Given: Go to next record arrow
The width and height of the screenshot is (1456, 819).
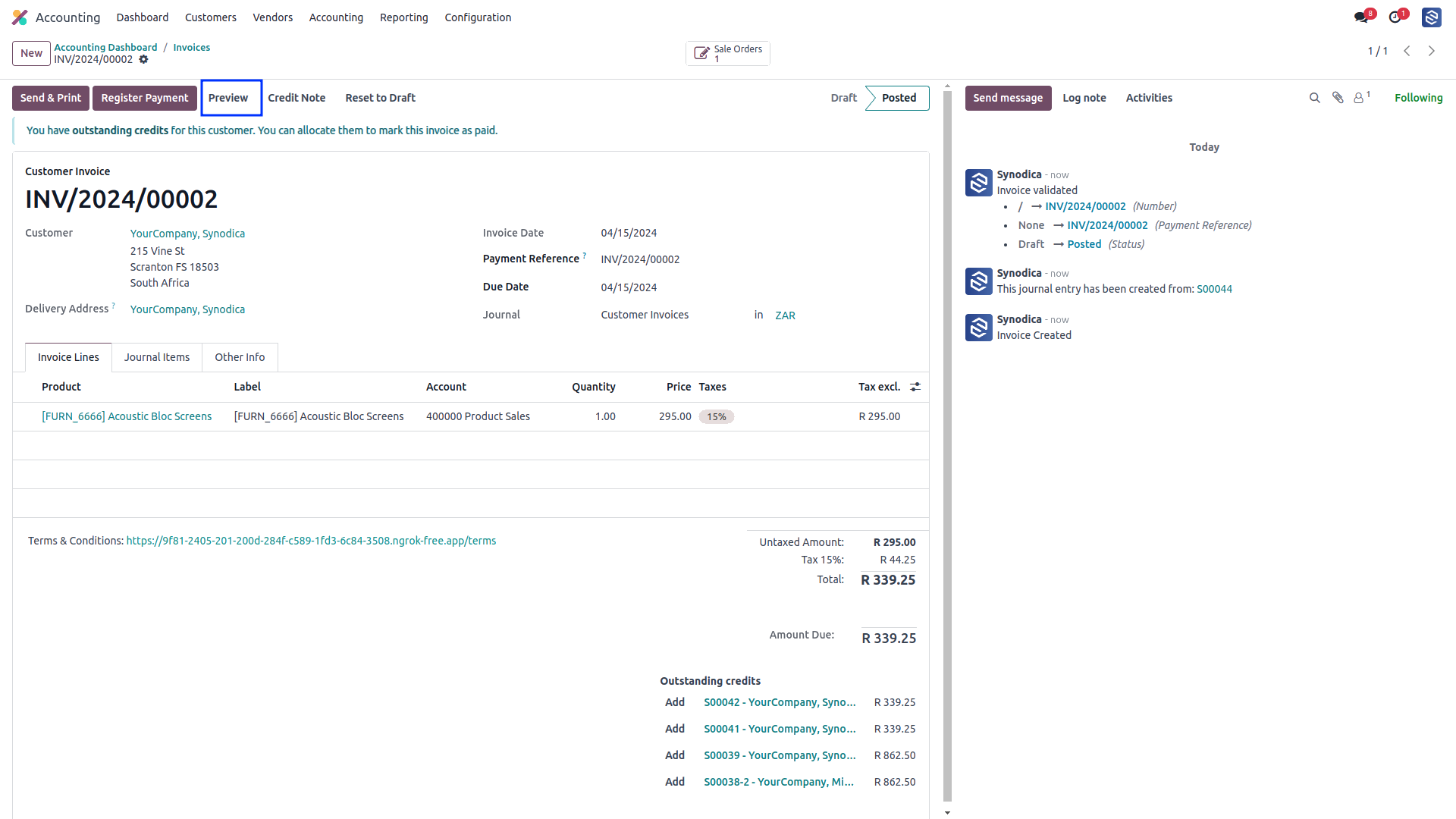Looking at the screenshot, I should pyautogui.click(x=1432, y=51).
